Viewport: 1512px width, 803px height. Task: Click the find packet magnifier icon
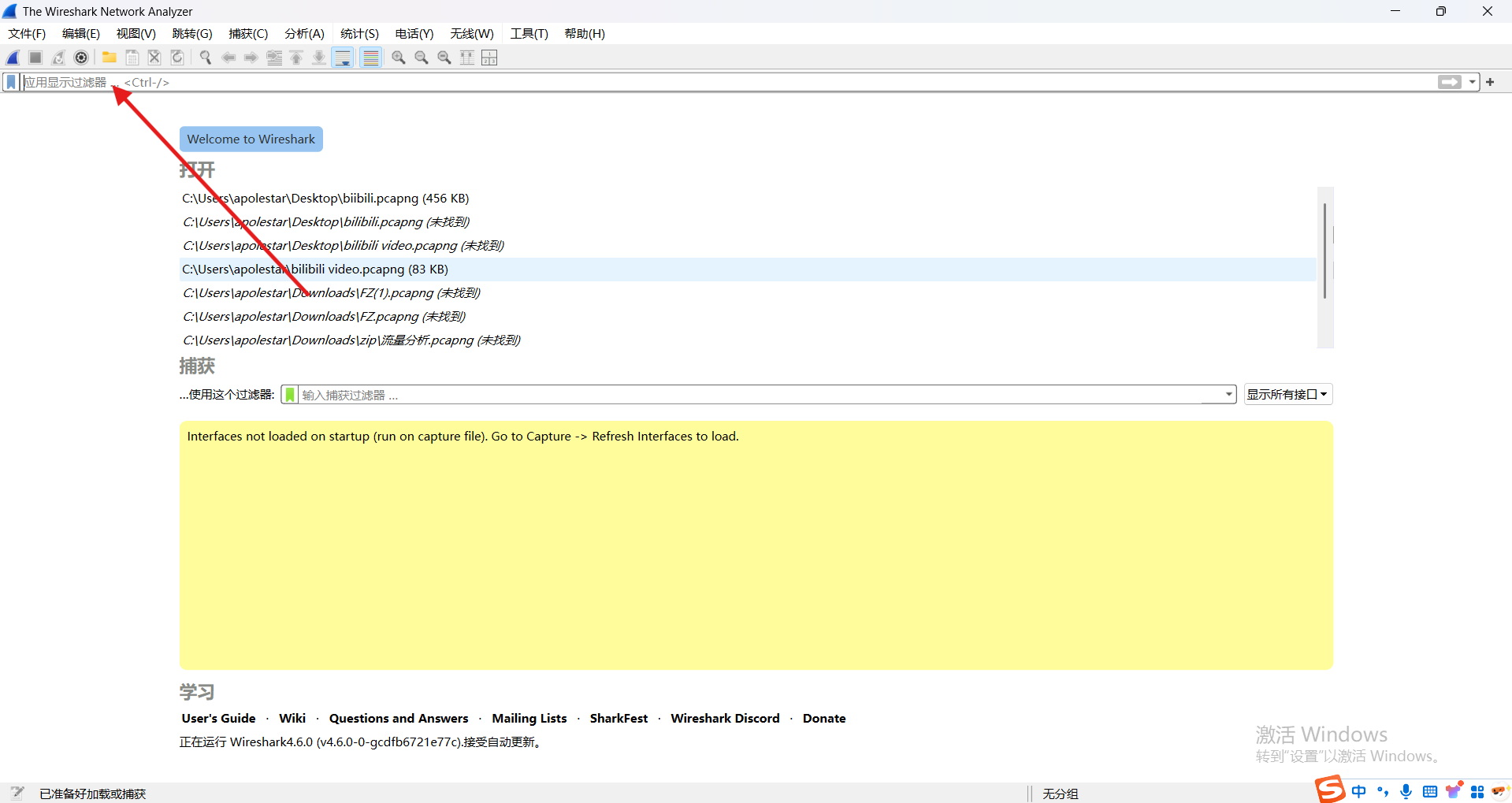pos(206,58)
